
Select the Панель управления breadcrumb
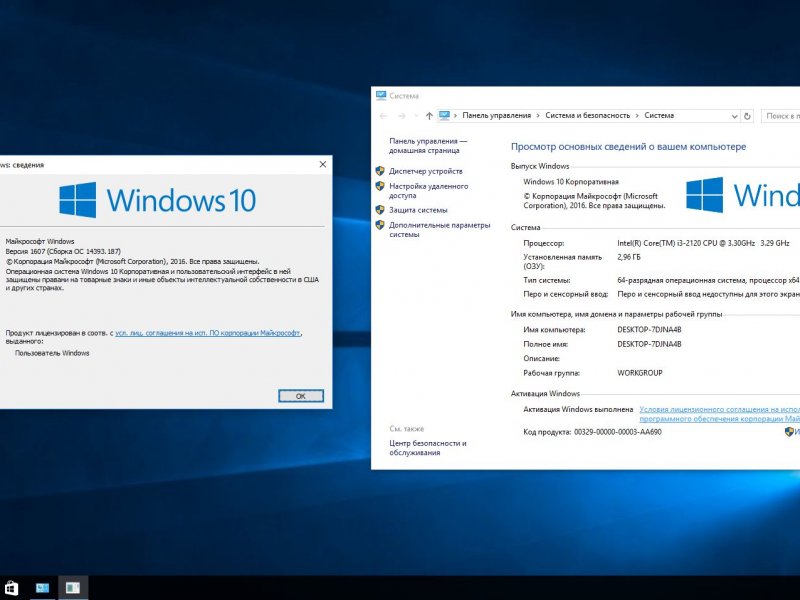(496, 116)
